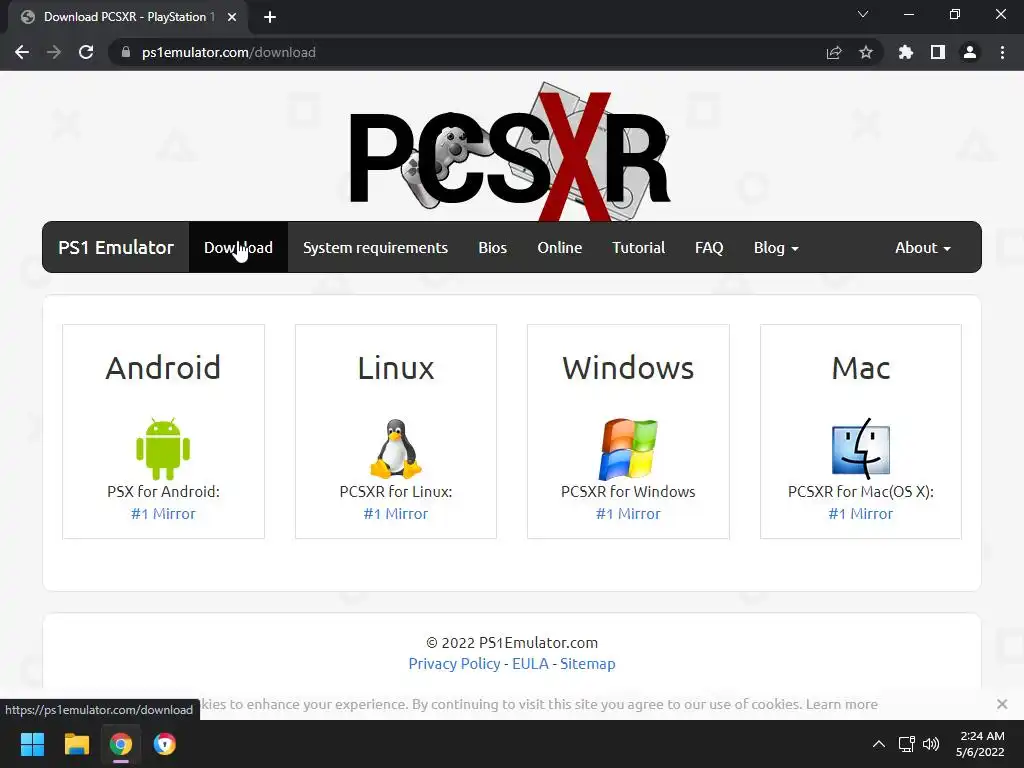The width and height of the screenshot is (1024, 768).
Task: Click the Windows heading text
Action: click(x=628, y=368)
